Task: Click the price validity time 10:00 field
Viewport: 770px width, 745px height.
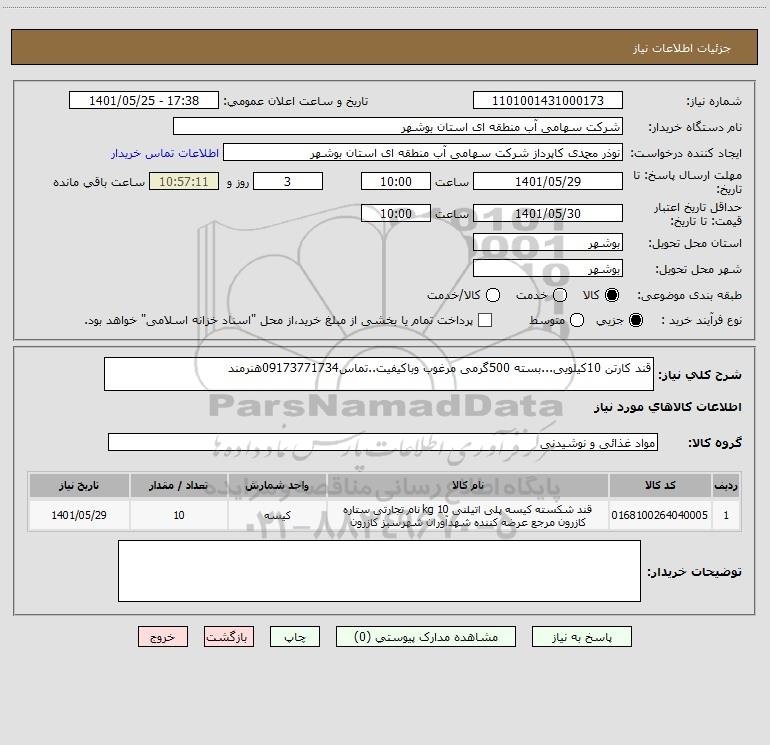Action: (396, 214)
